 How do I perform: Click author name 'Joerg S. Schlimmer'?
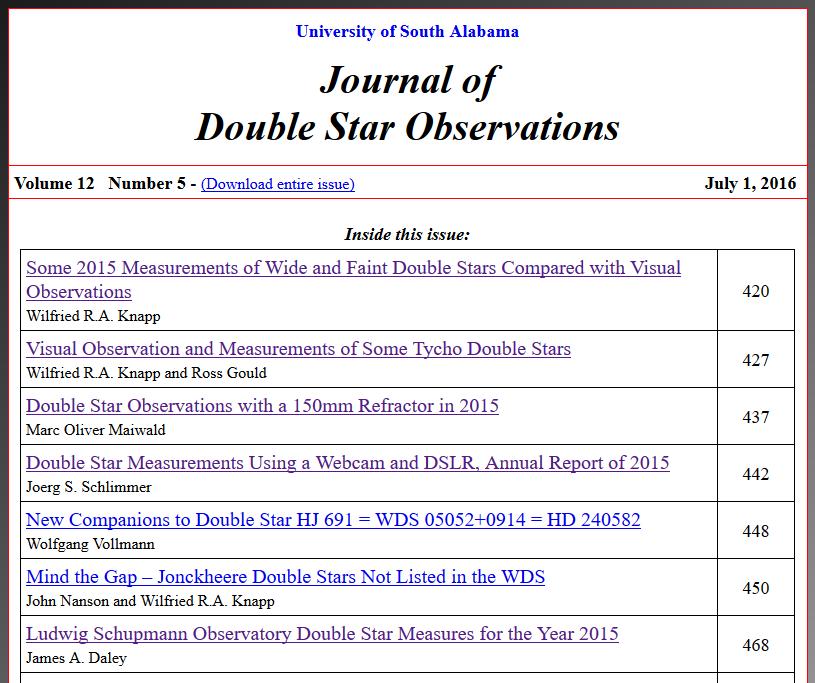tap(89, 487)
